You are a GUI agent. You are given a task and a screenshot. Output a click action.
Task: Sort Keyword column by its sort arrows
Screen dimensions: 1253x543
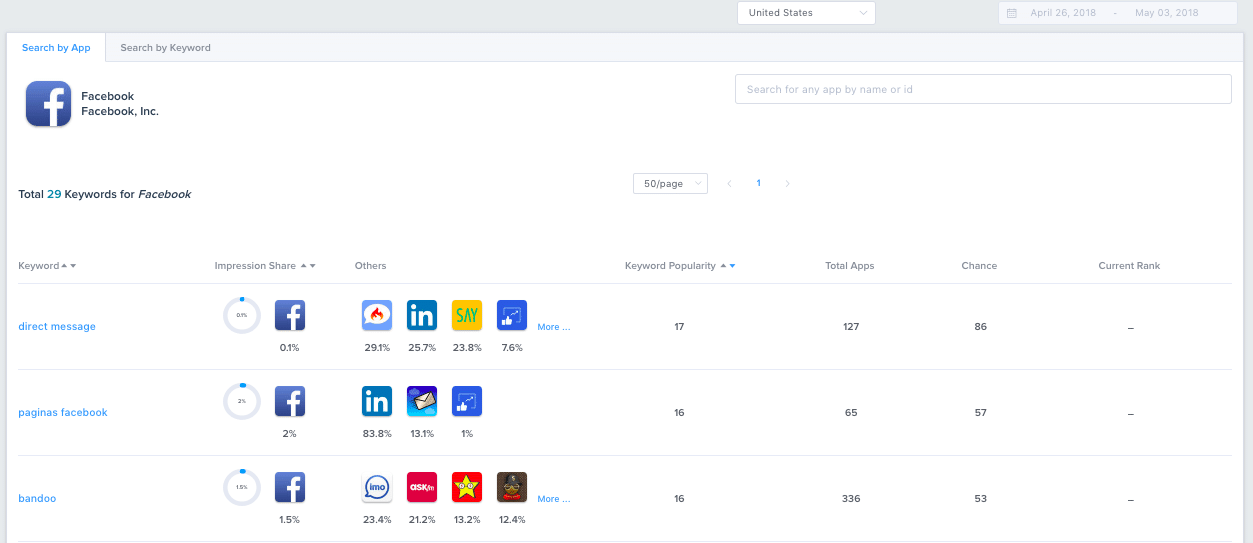(x=69, y=266)
